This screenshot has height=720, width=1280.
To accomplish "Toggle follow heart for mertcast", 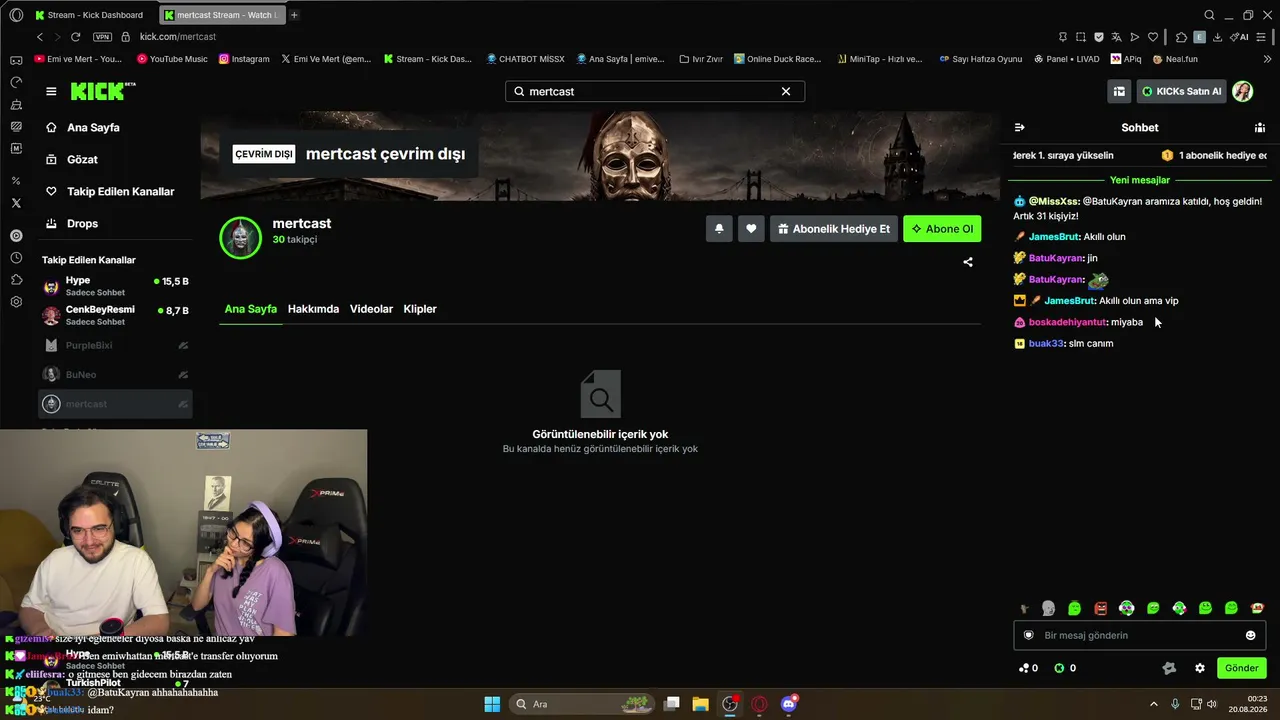I will (x=751, y=229).
